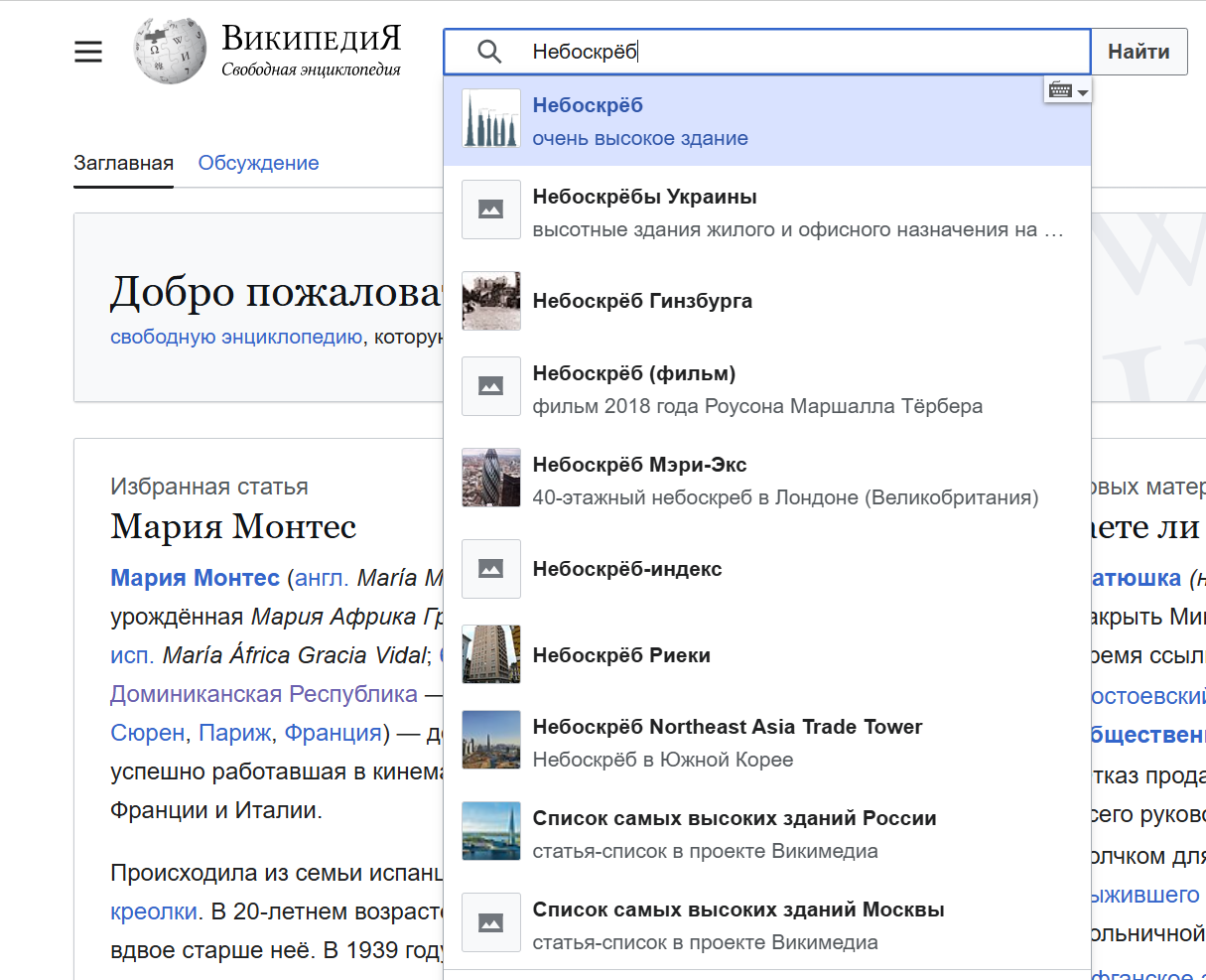
Task: Open Небоскрёб Мэри-Экс suggestion
Action: [767, 479]
